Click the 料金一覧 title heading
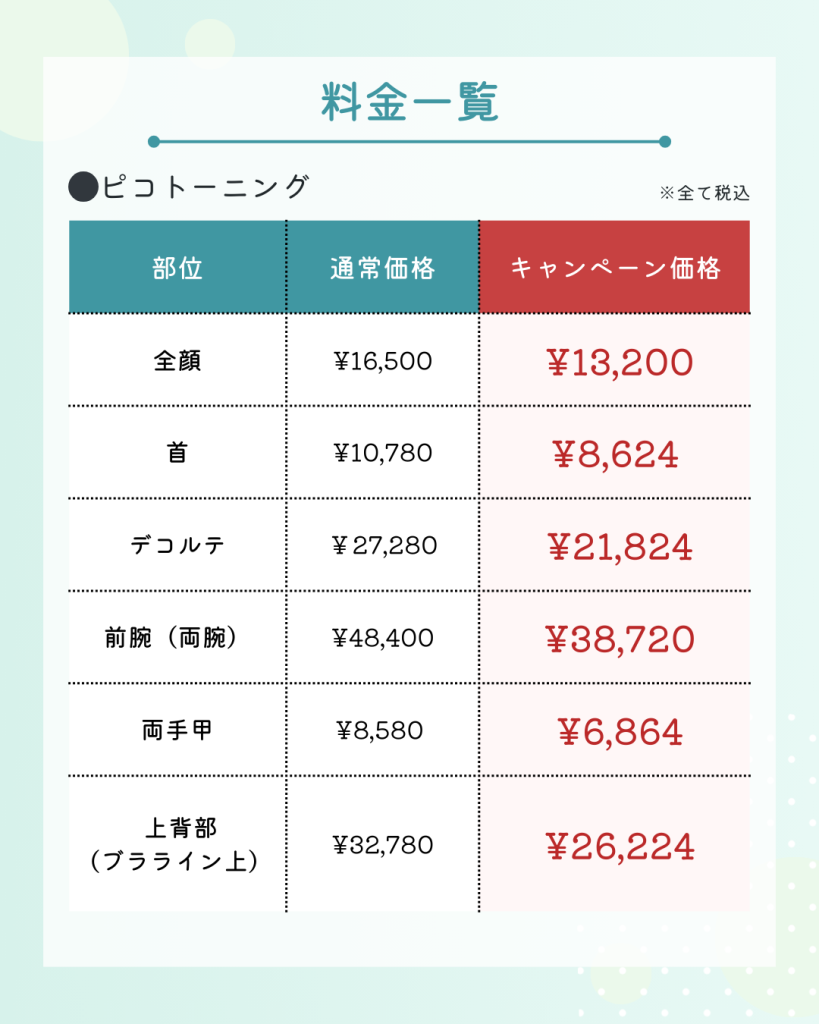Viewport: 819px width, 1024px height. tap(410, 102)
